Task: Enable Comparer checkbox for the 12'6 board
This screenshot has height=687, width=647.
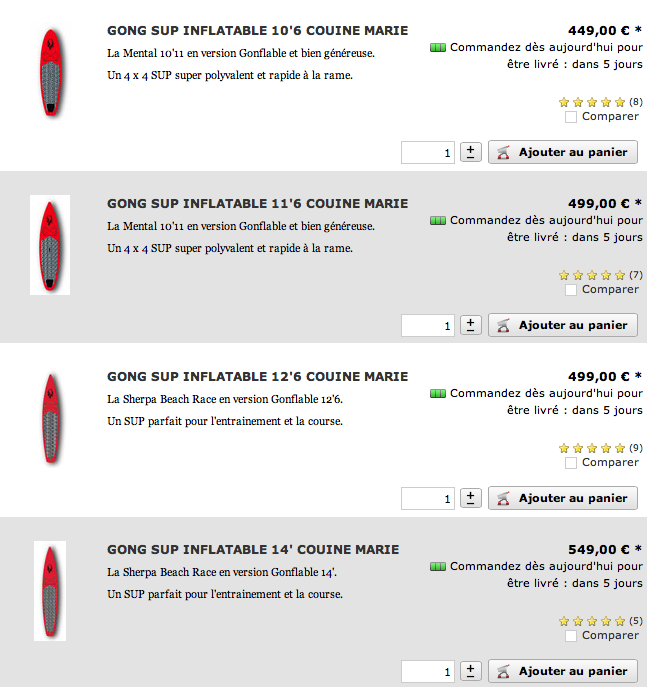Action: coord(570,463)
